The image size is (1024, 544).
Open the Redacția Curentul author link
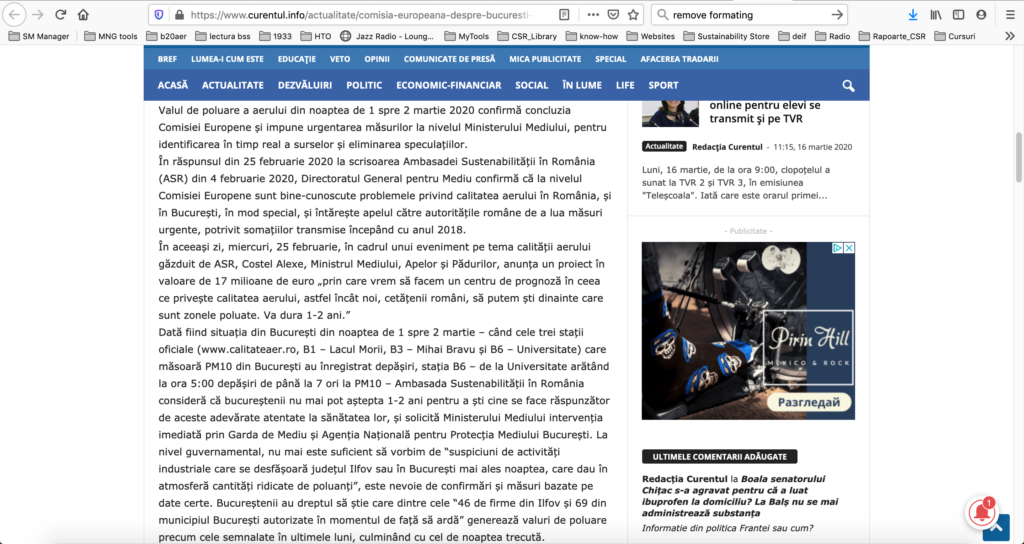(727, 147)
